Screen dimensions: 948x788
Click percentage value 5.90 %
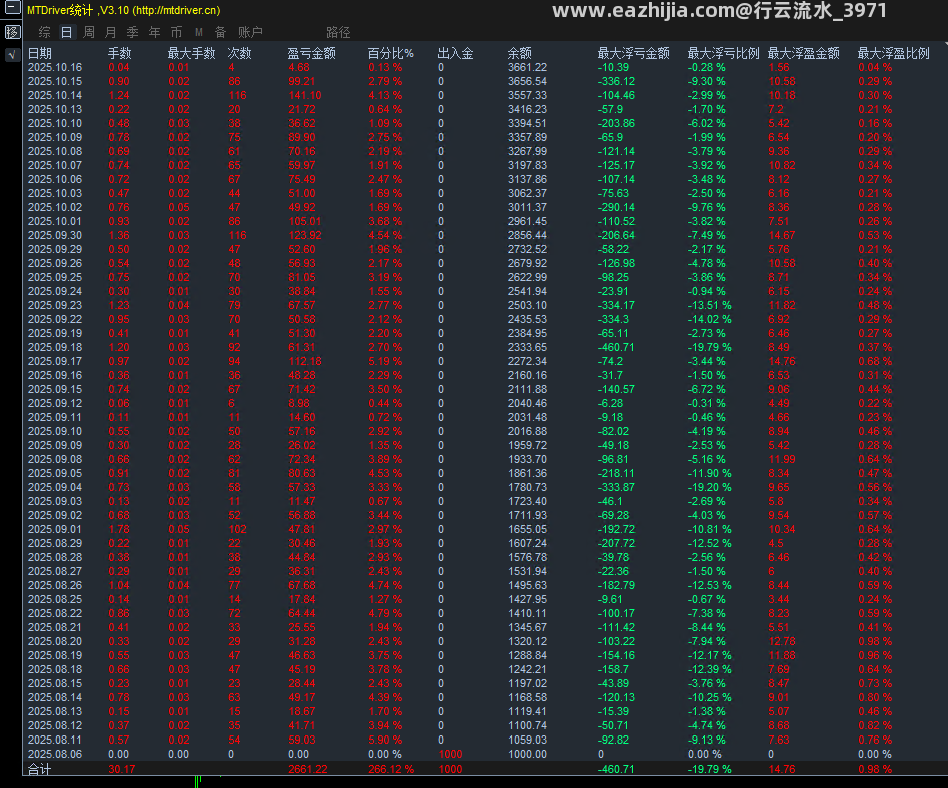pyautogui.click(x=385, y=740)
